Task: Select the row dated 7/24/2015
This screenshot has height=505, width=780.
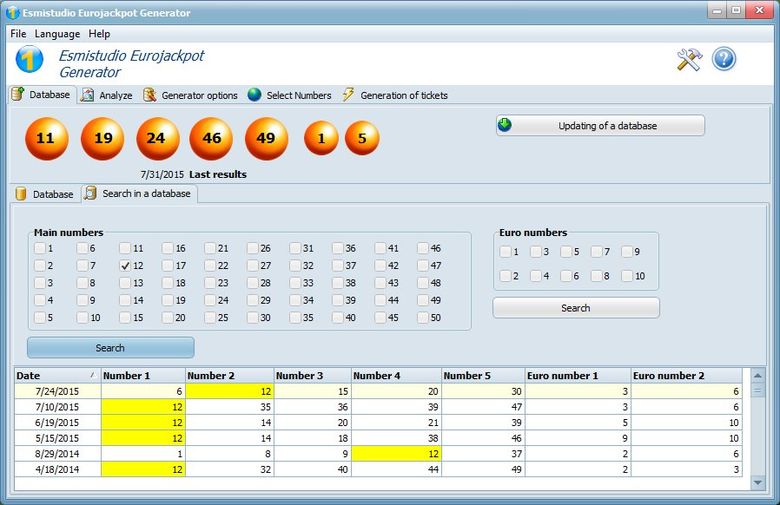Action: 378,392
